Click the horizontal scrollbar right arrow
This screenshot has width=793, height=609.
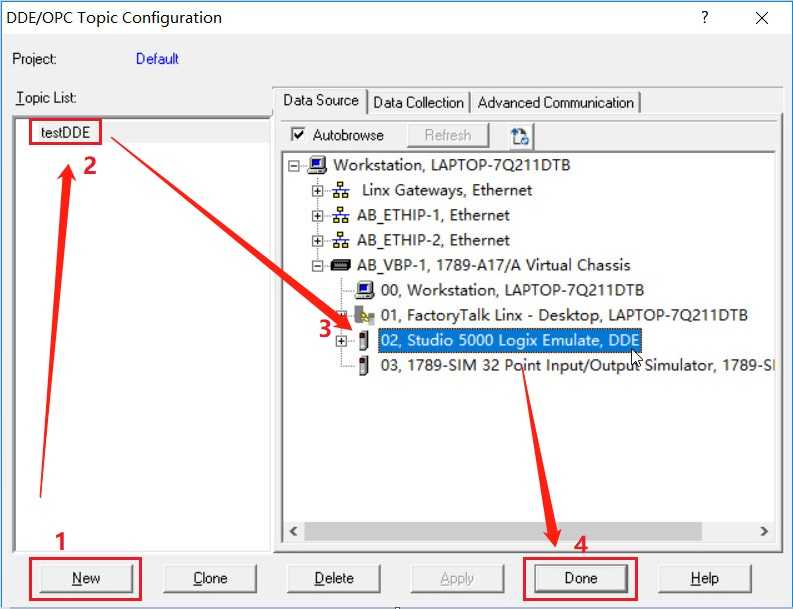click(x=764, y=531)
